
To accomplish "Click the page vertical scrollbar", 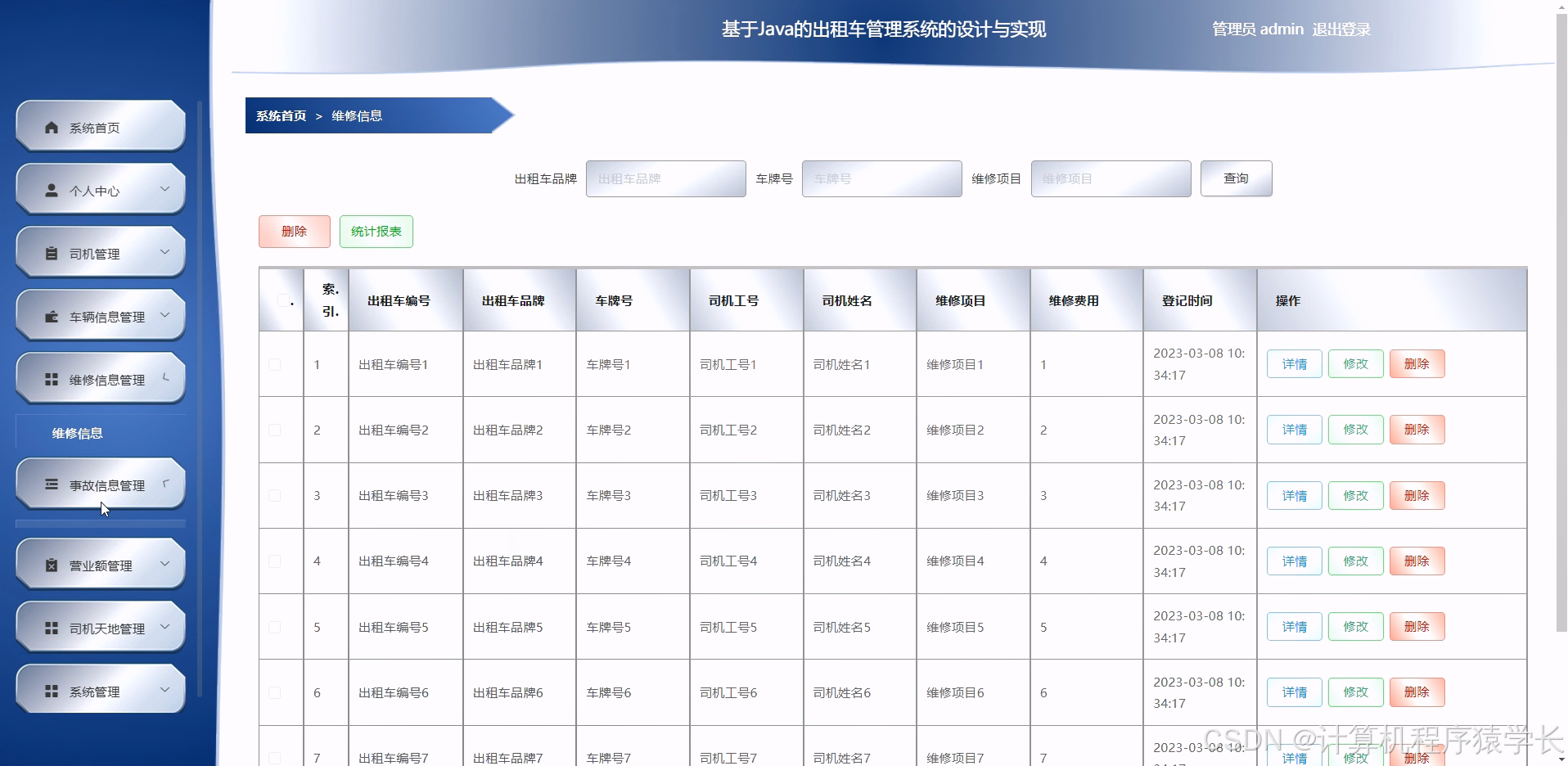I will click(x=1561, y=323).
